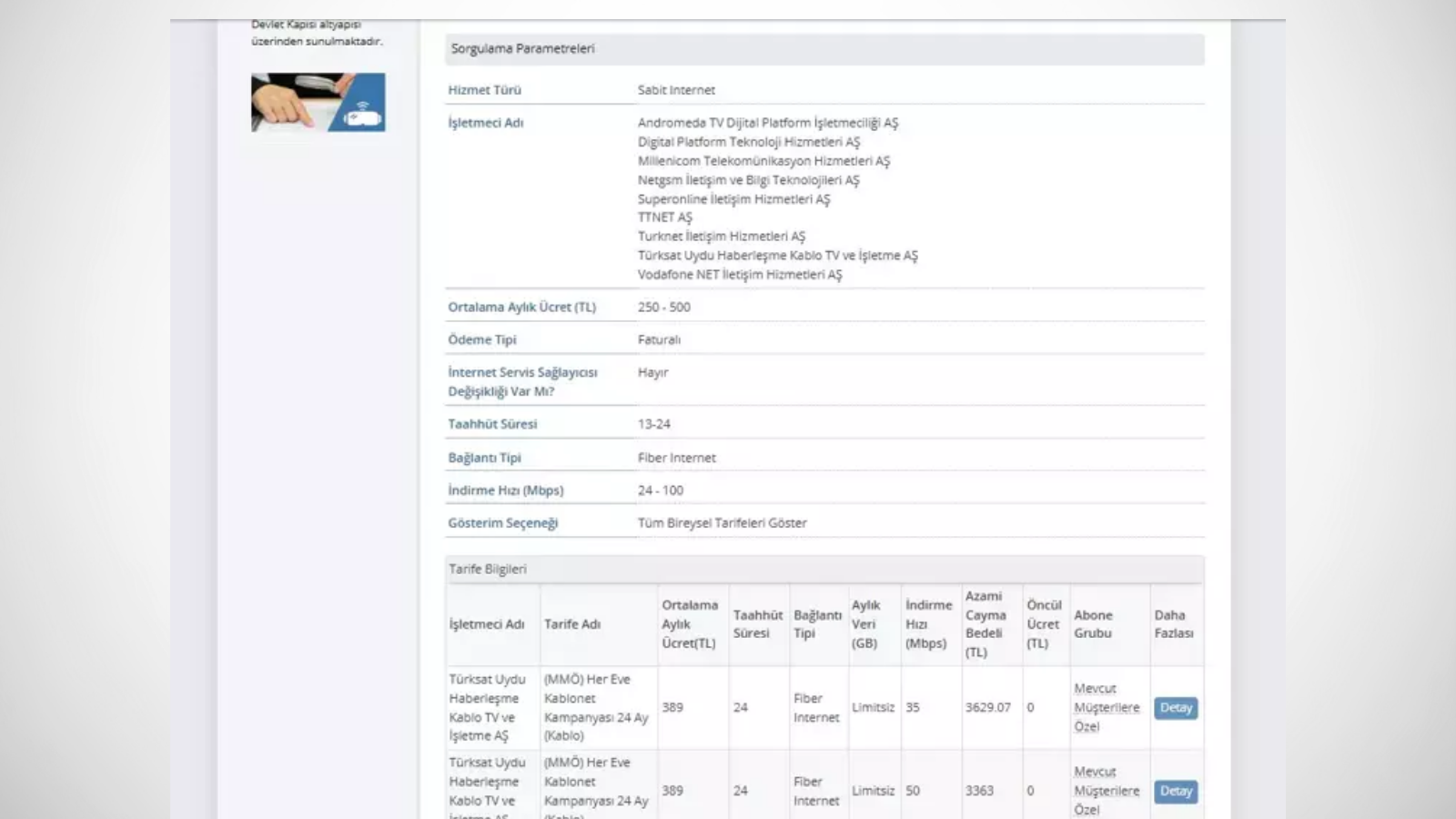Click the e-Devlet sidebar thumbnail image

tap(318, 102)
